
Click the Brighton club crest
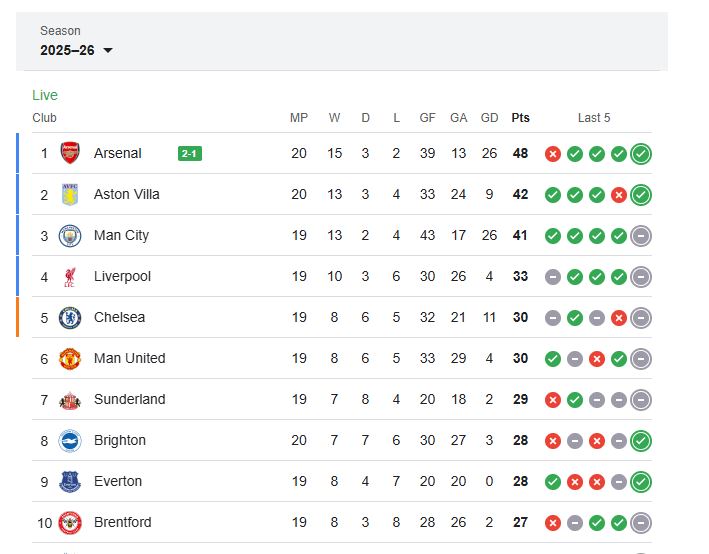pos(70,440)
